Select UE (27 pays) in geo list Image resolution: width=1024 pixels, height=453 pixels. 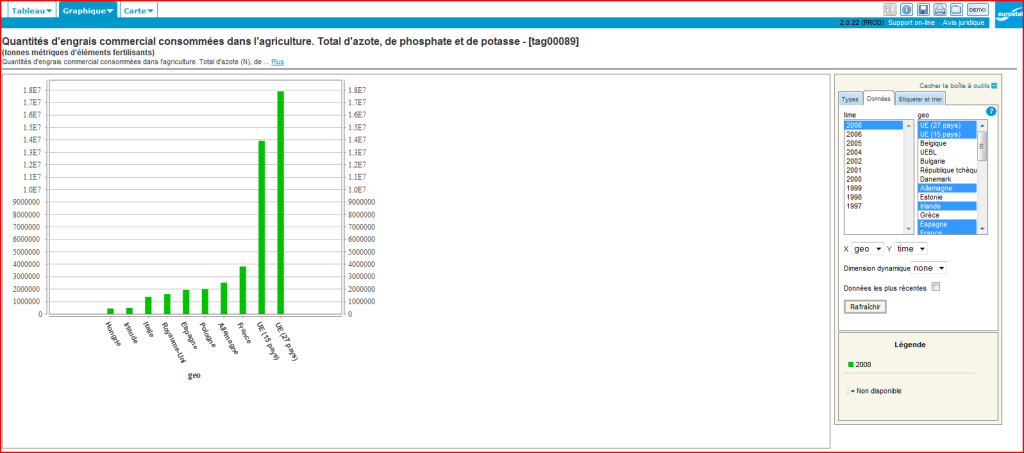pos(947,125)
